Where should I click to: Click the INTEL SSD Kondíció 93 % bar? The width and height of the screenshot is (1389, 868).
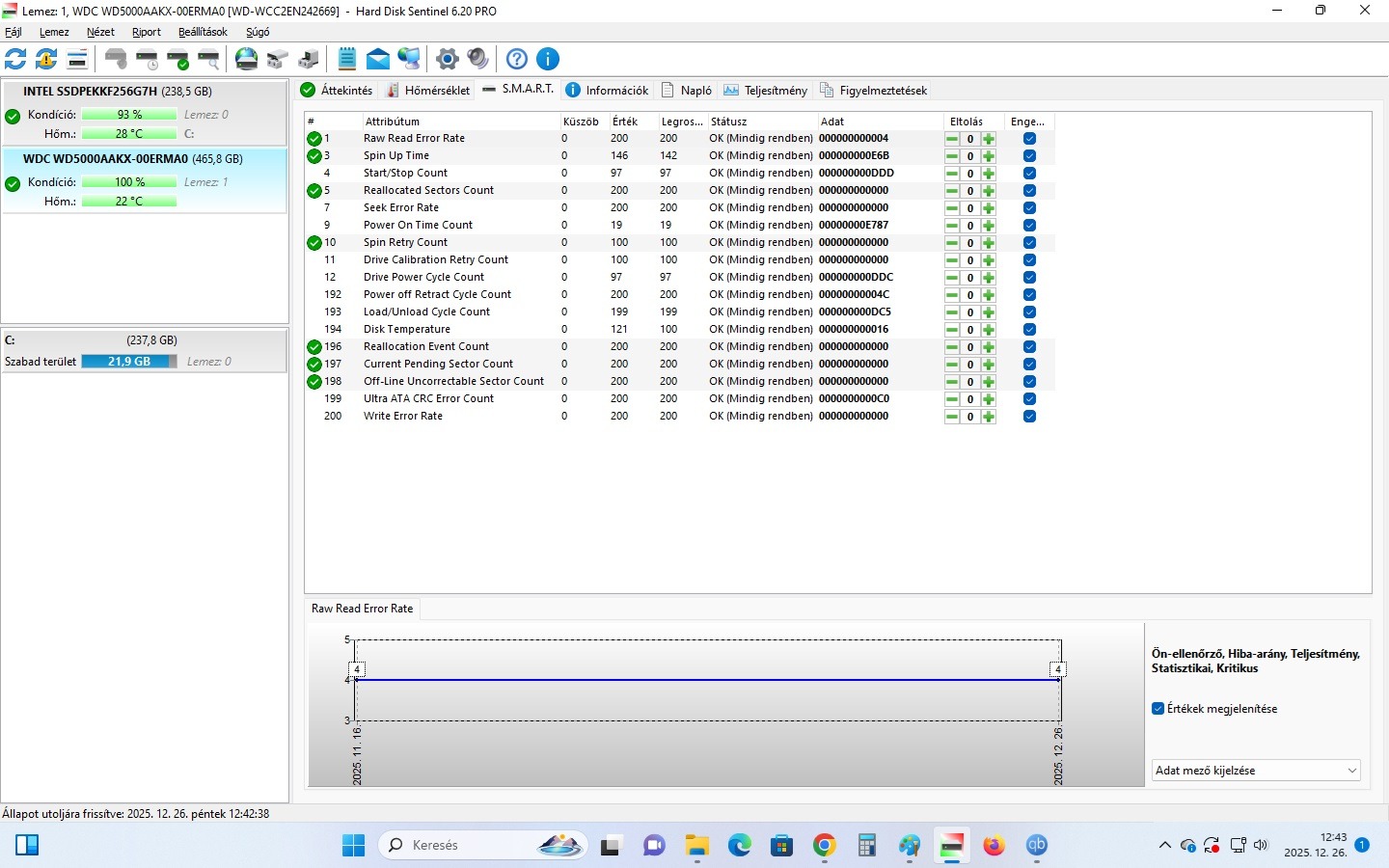pos(129,115)
